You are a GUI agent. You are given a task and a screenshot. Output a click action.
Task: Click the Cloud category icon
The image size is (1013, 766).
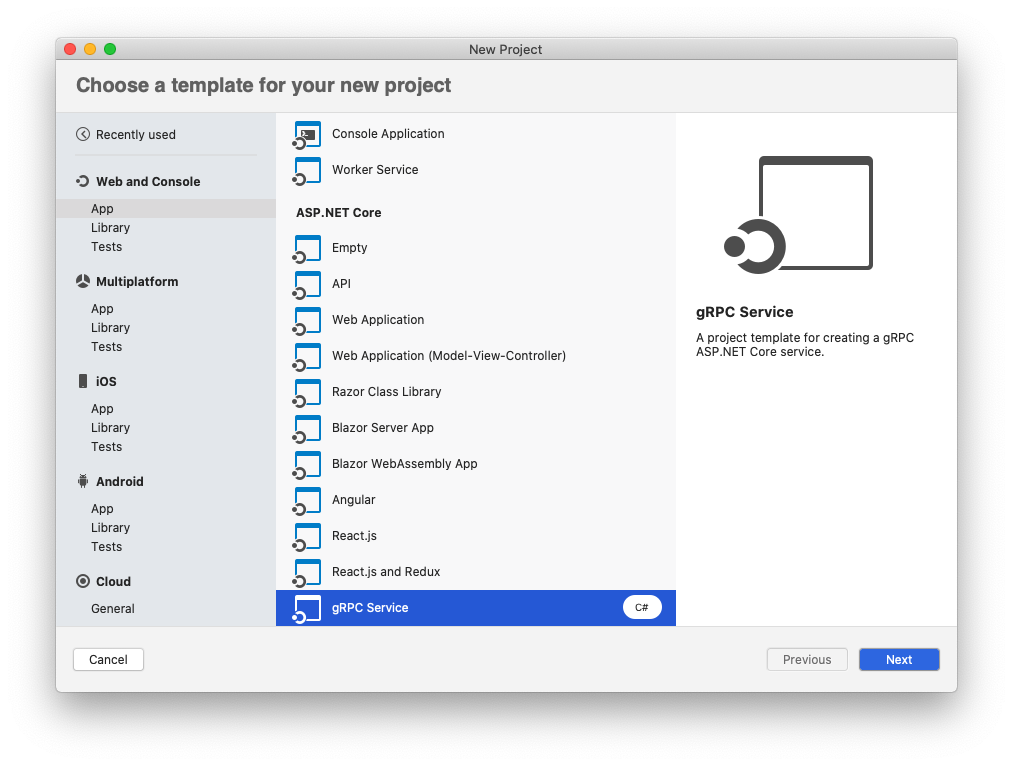(x=83, y=581)
